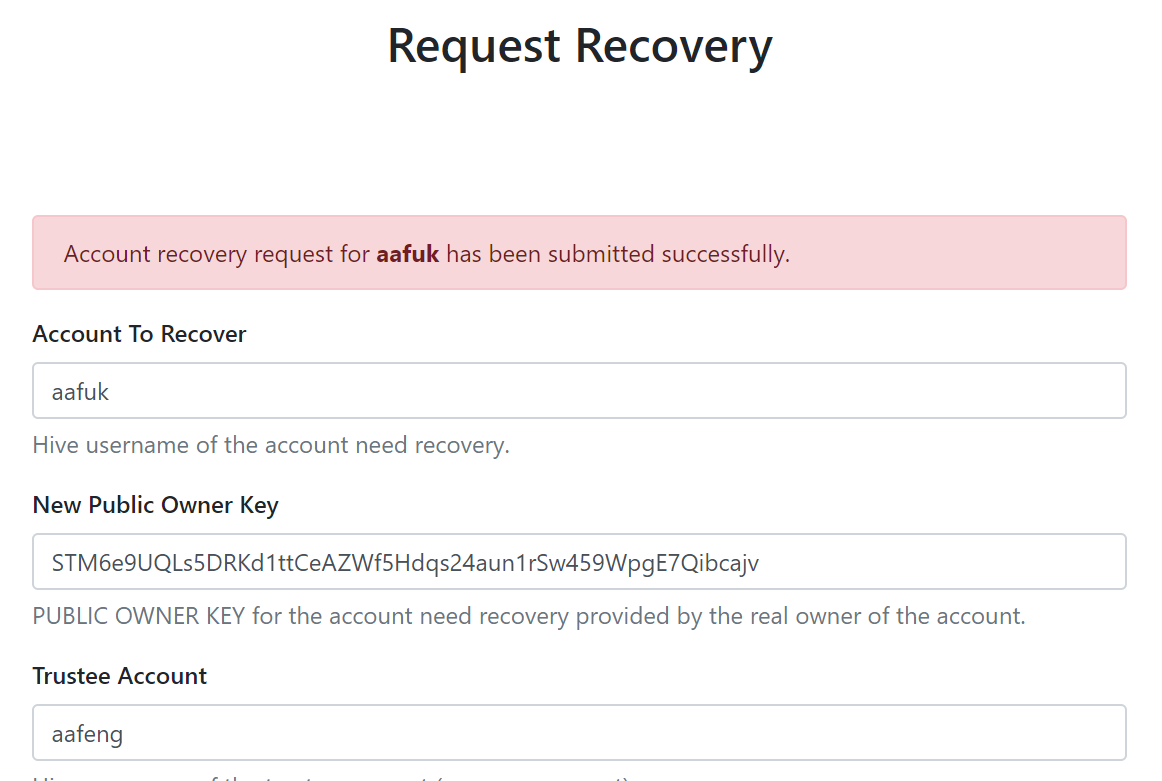
Task: Click the "Account recovery request for" alert text
Action: 216,254
